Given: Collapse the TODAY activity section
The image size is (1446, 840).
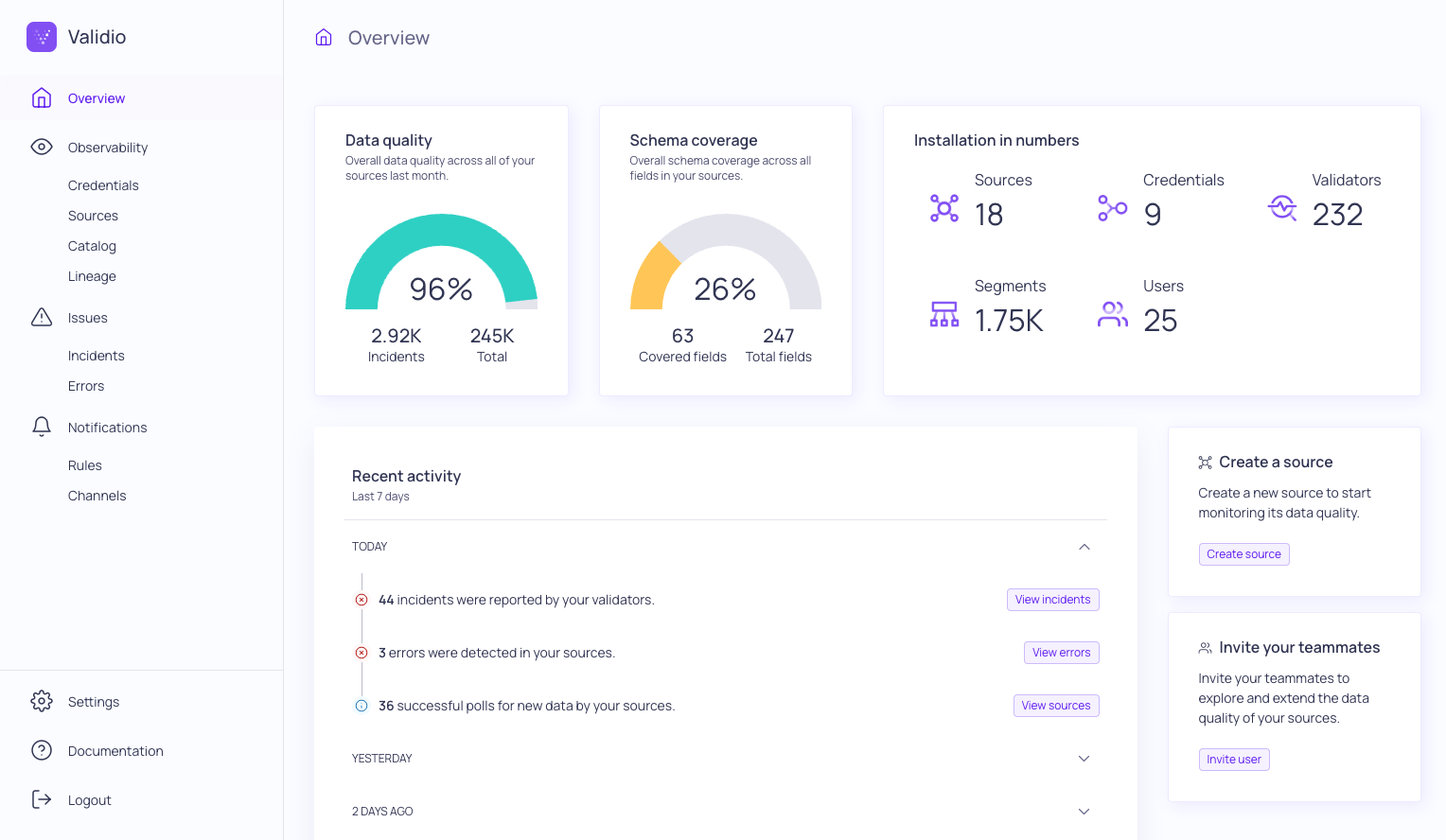Looking at the screenshot, I should click(x=1084, y=547).
